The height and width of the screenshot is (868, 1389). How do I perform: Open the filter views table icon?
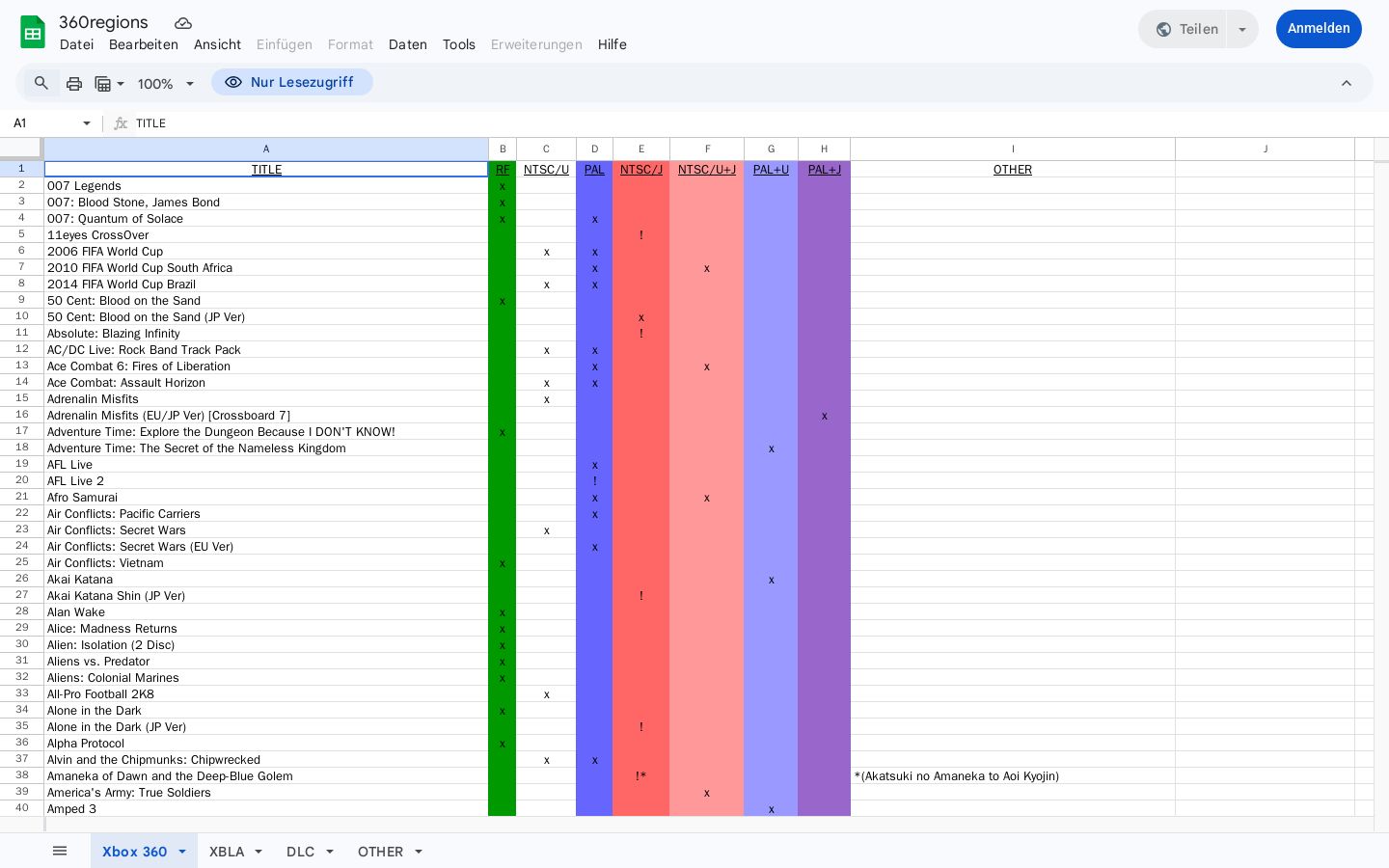(x=109, y=84)
